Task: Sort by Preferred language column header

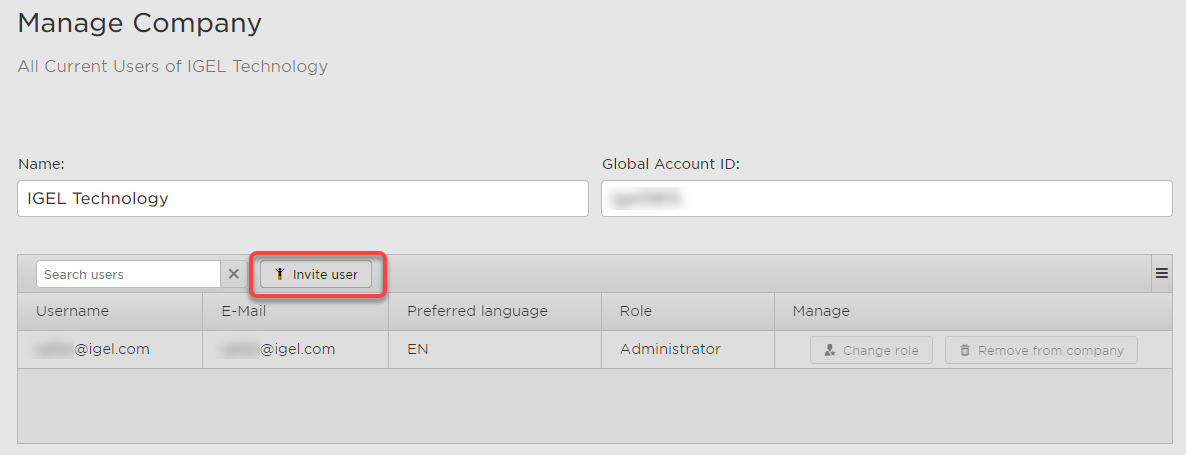Action: [x=477, y=311]
